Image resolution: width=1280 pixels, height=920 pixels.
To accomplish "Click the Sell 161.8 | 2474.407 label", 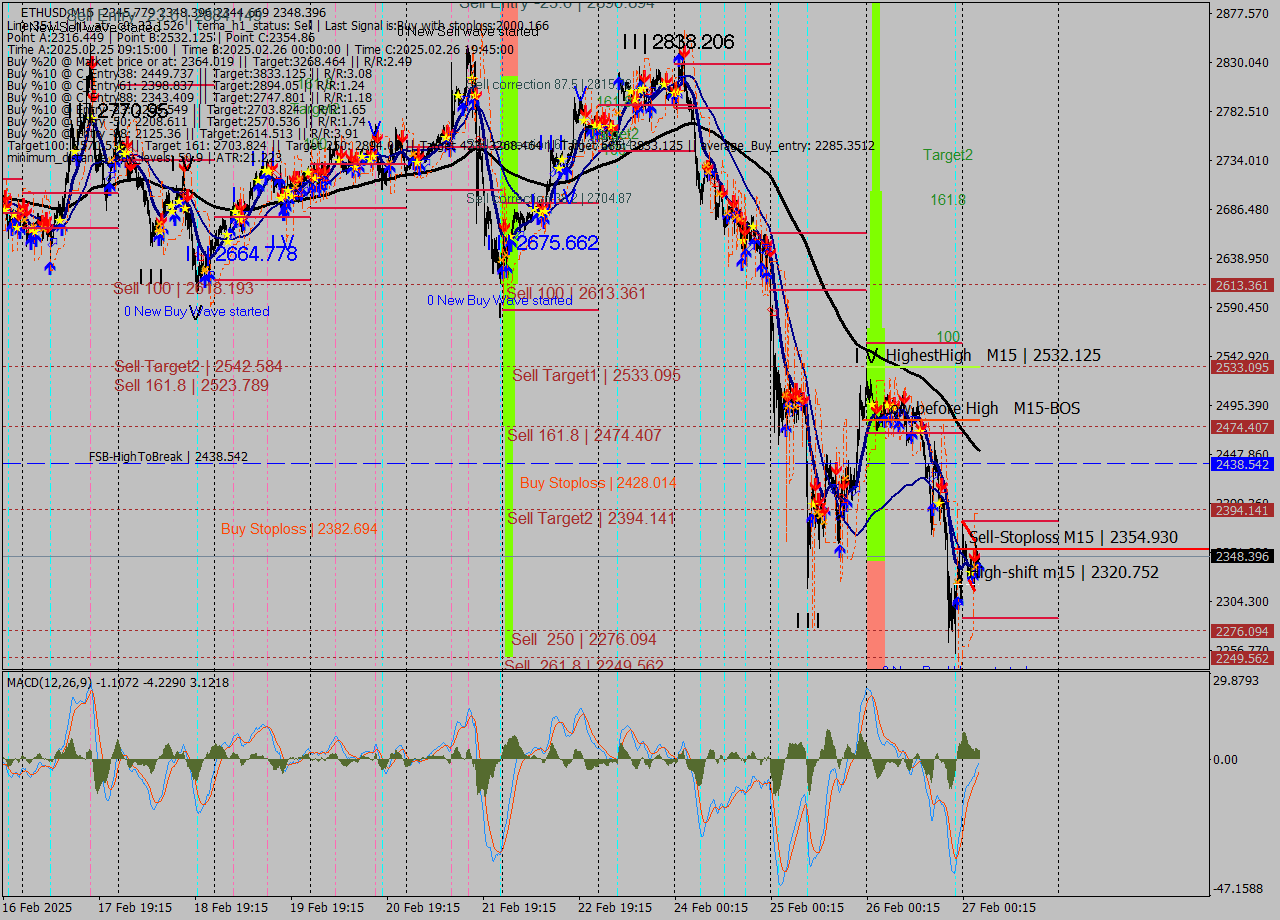I will (x=584, y=435).
